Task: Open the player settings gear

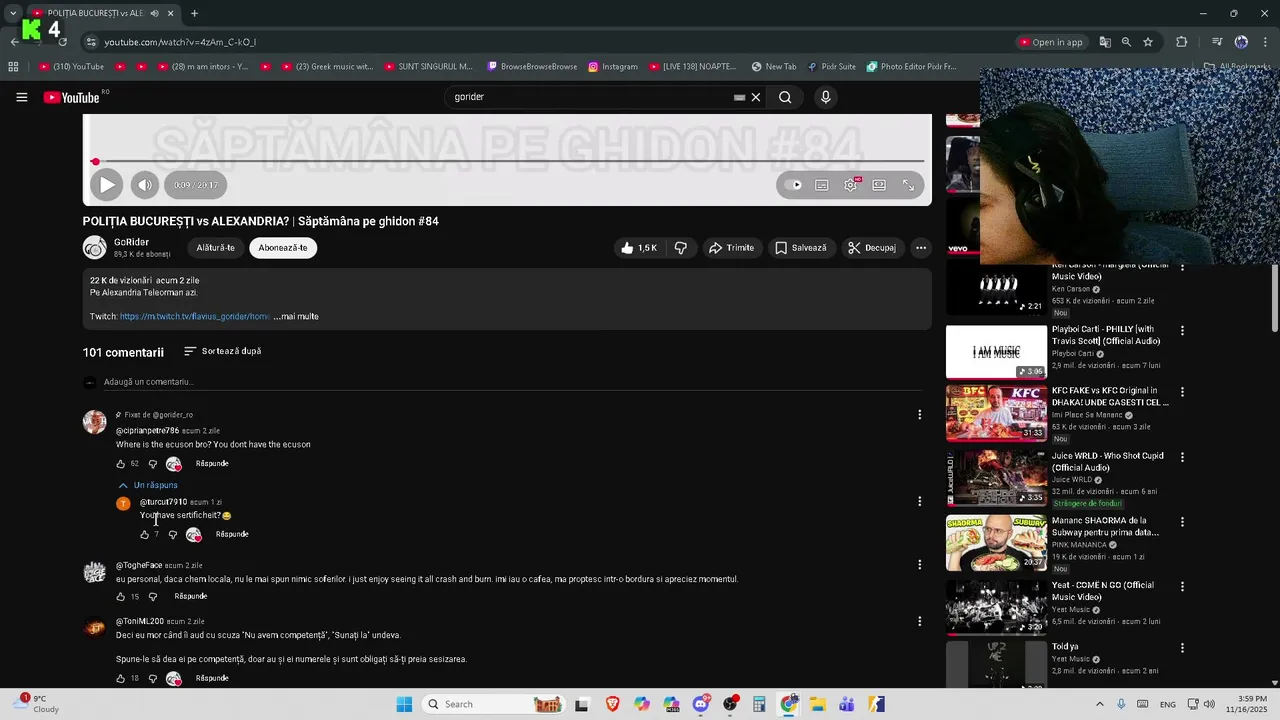Action: point(850,185)
